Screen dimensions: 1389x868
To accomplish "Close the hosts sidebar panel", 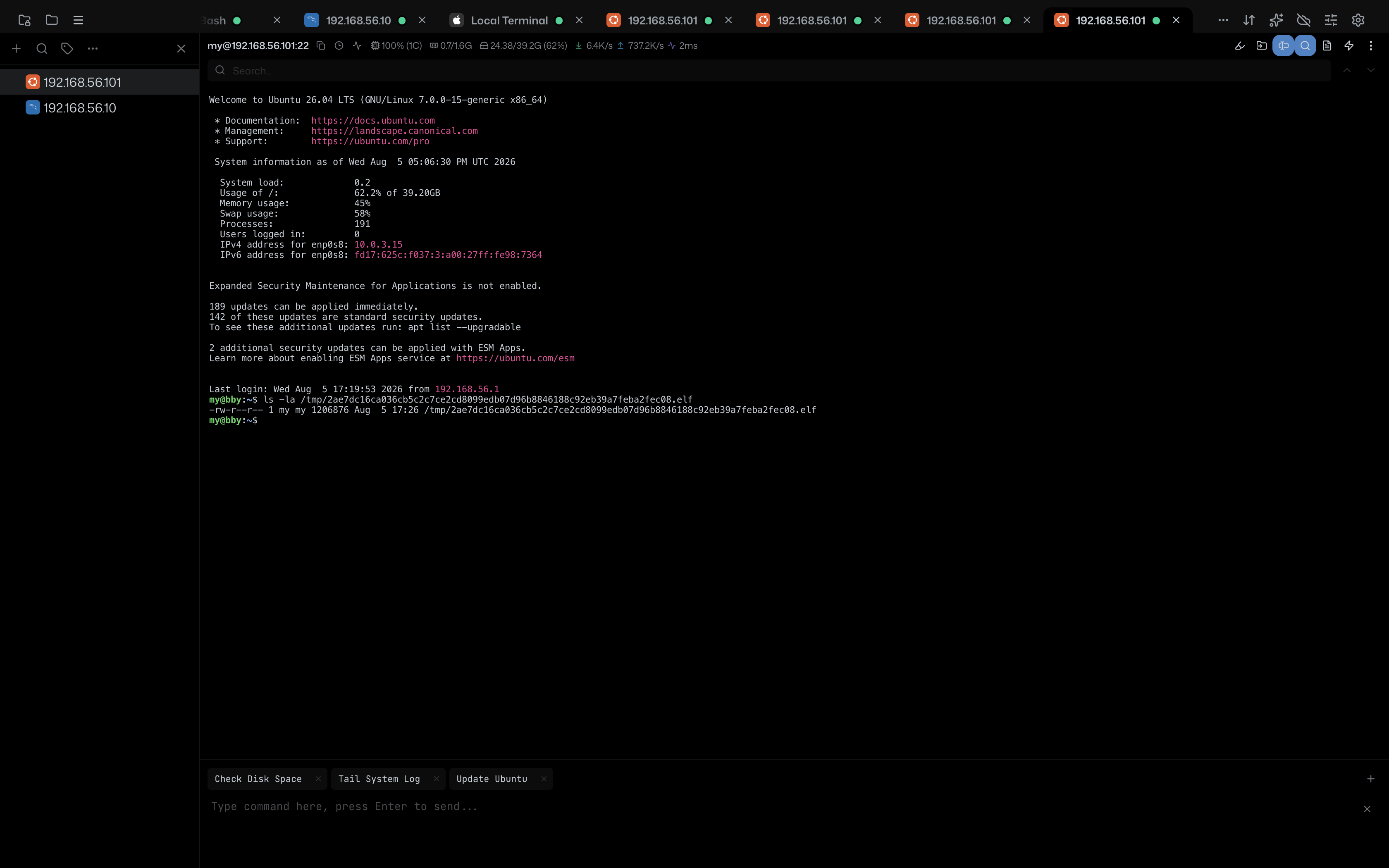I will click(x=181, y=49).
